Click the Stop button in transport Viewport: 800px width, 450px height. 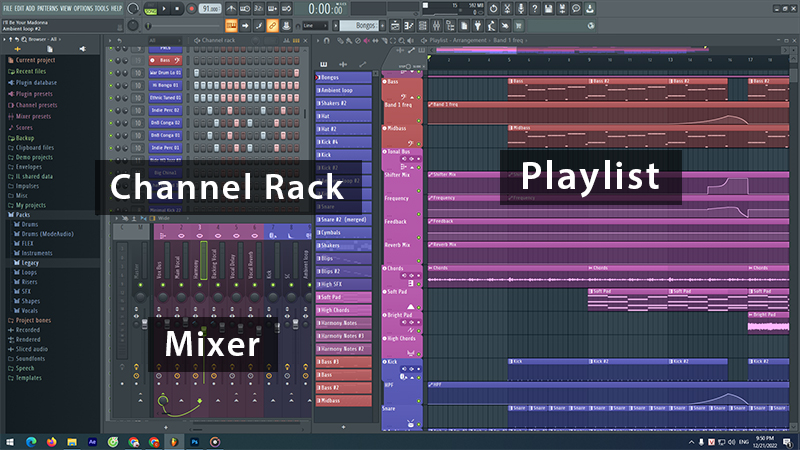pyautogui.click(x=177, y=9)
